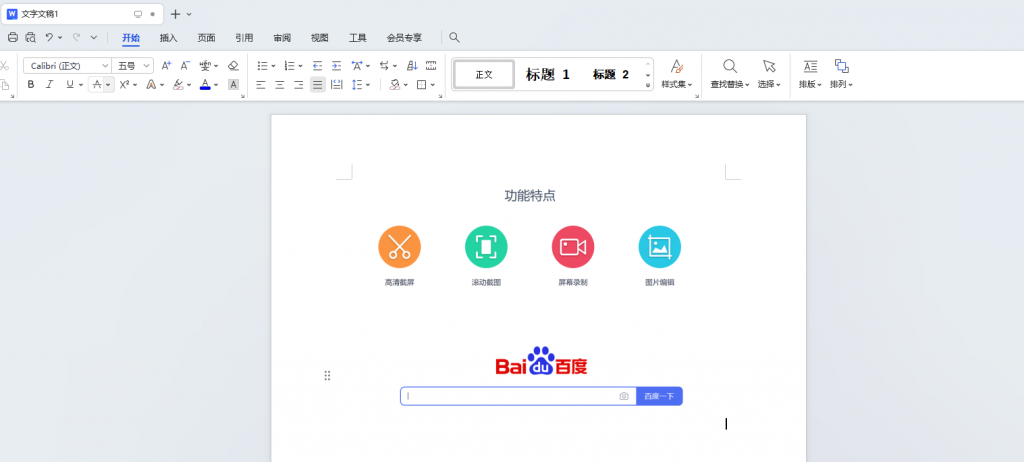1024x462 pixels.
Task: Click the line spacing icon
Action: 357,84
